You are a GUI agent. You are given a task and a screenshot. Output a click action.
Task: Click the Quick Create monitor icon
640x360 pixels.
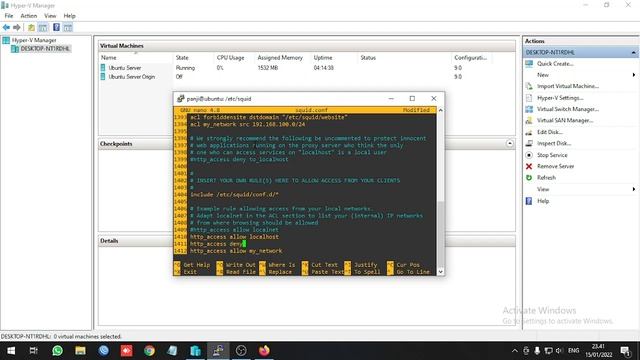[529, 64]
